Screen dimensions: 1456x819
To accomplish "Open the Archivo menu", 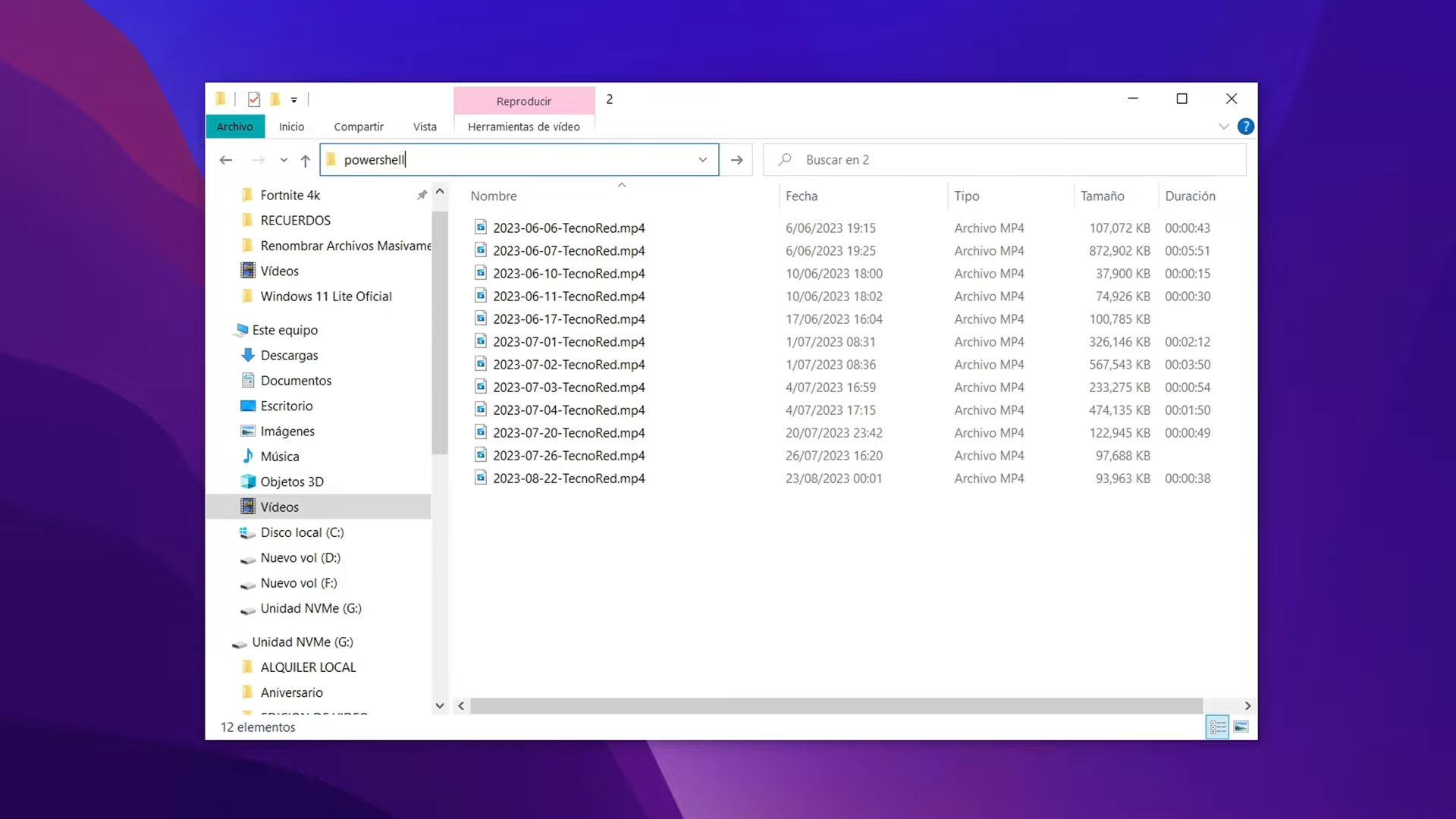I will pyautogui.click(x=235, y=127).
